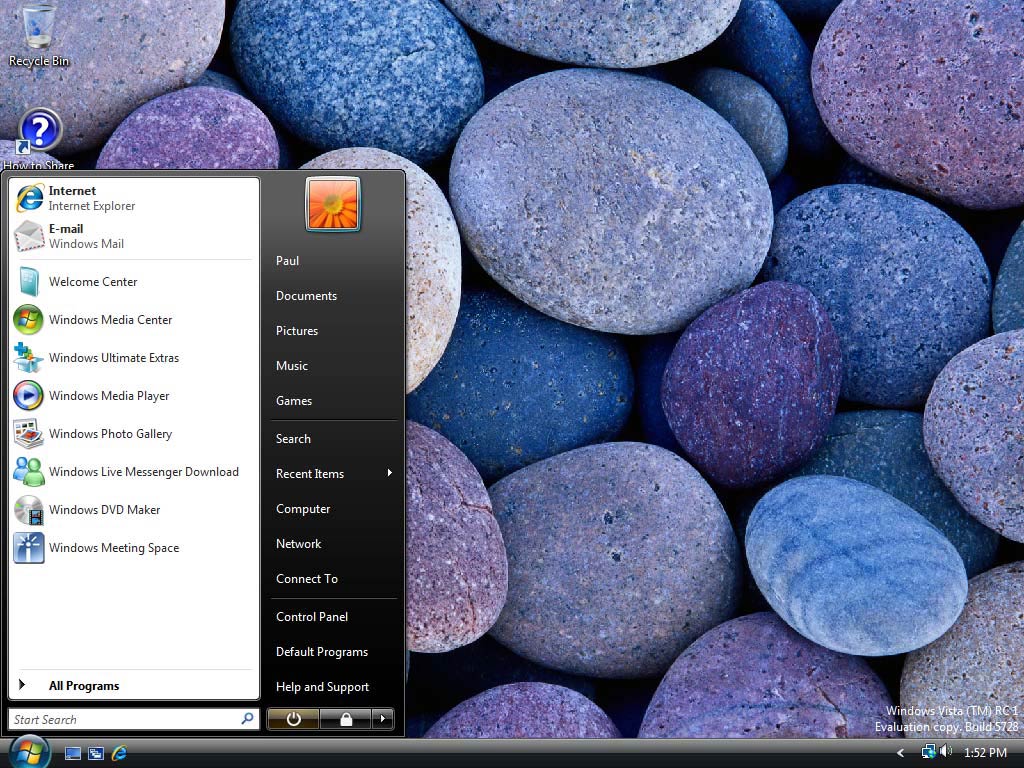Click the orange flower user account picture
Screen dimensions: 1024x768
(332, 204)
